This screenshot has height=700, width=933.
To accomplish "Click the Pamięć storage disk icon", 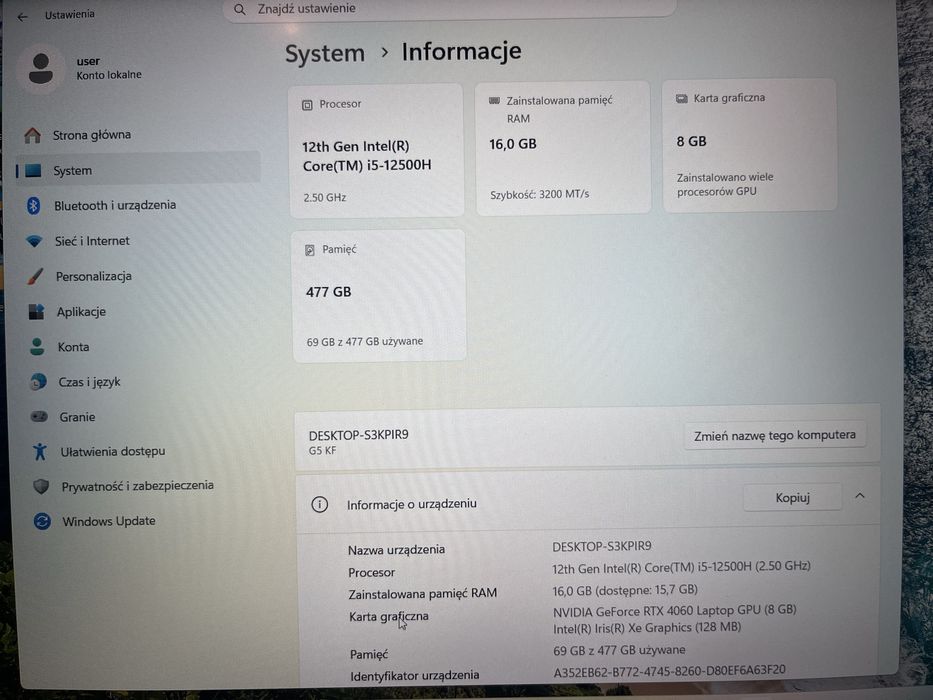I will click(x=309, y=250).
